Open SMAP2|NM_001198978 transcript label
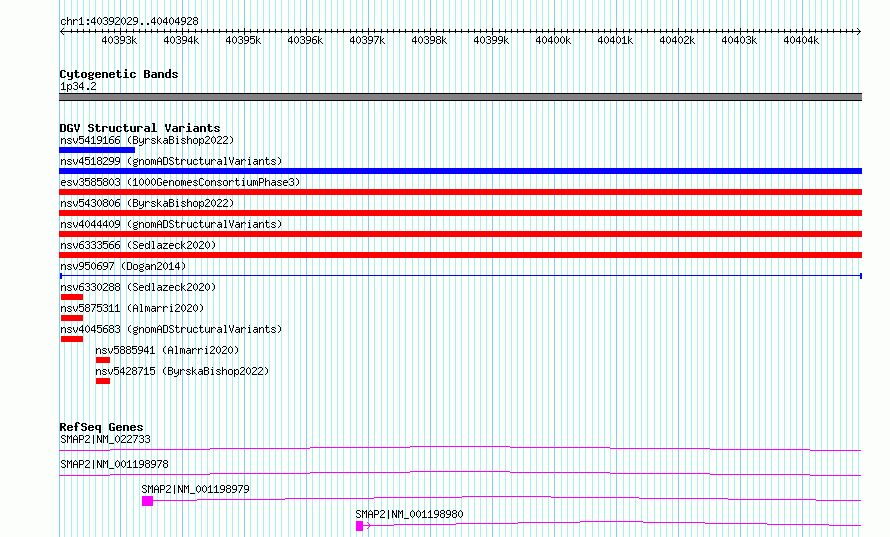 click(115, 464)
